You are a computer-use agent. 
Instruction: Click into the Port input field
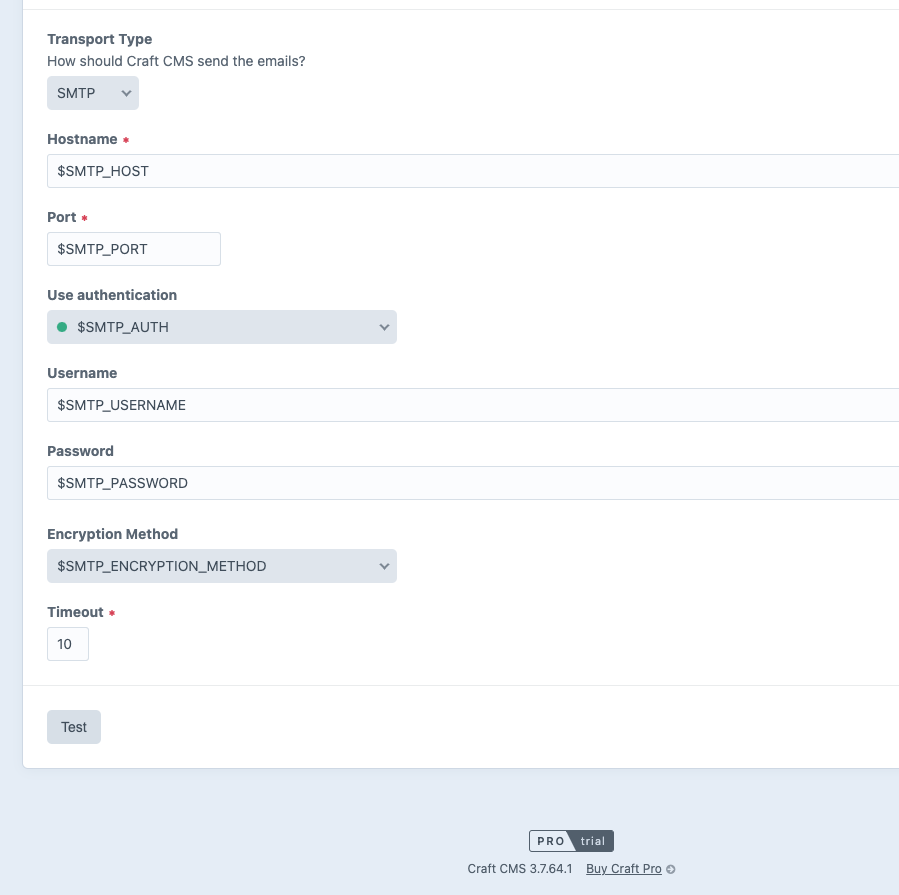click(x=134, y=248)
